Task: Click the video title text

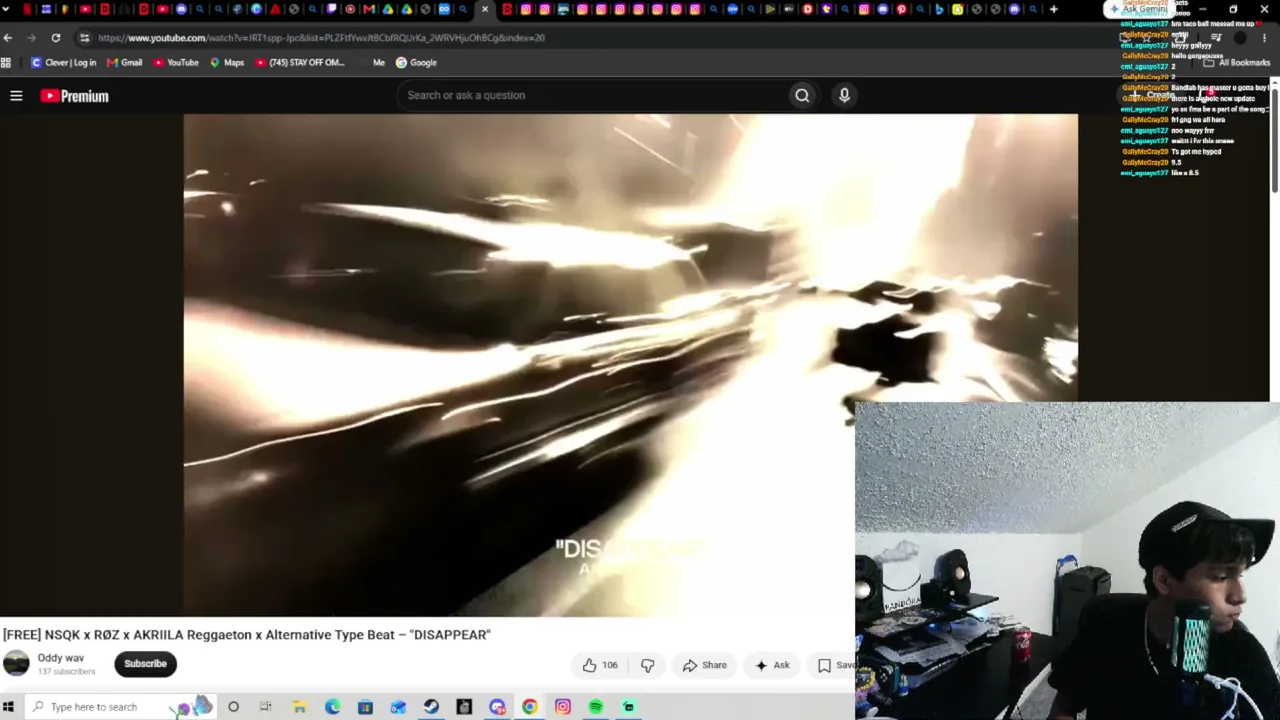Action: pos(247,635)
